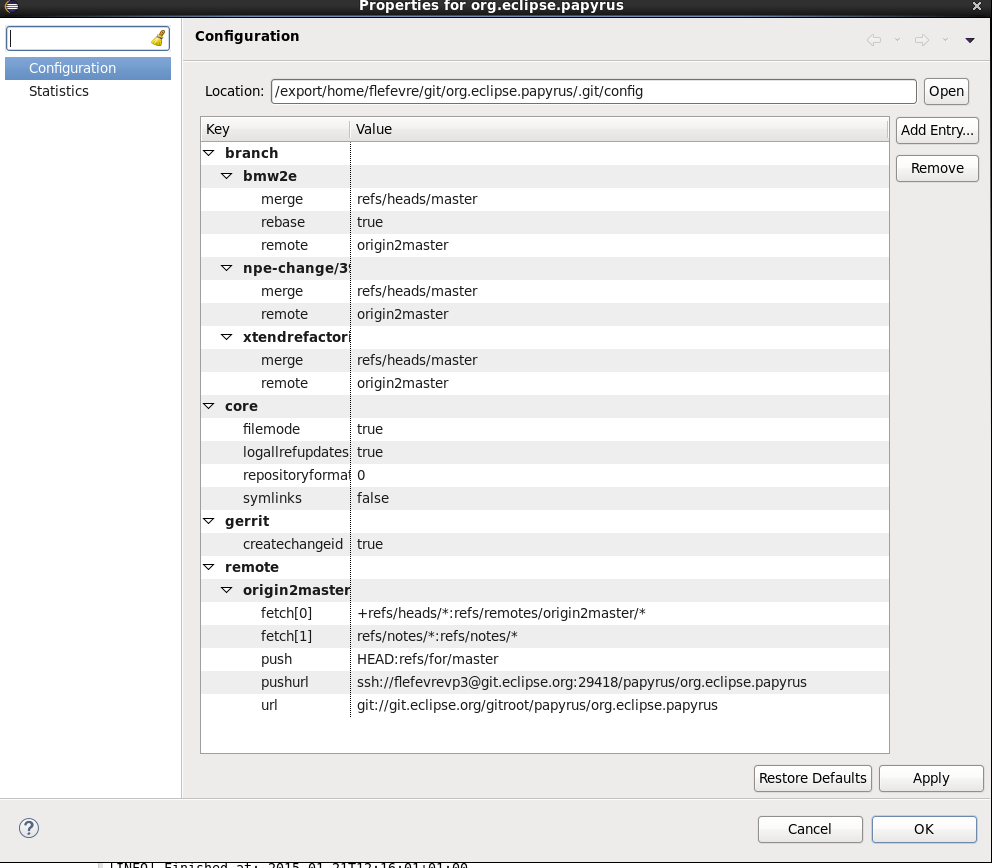Select repositoryformat value 0
This screenshot has height=868, width=992.
coord(361,475)
